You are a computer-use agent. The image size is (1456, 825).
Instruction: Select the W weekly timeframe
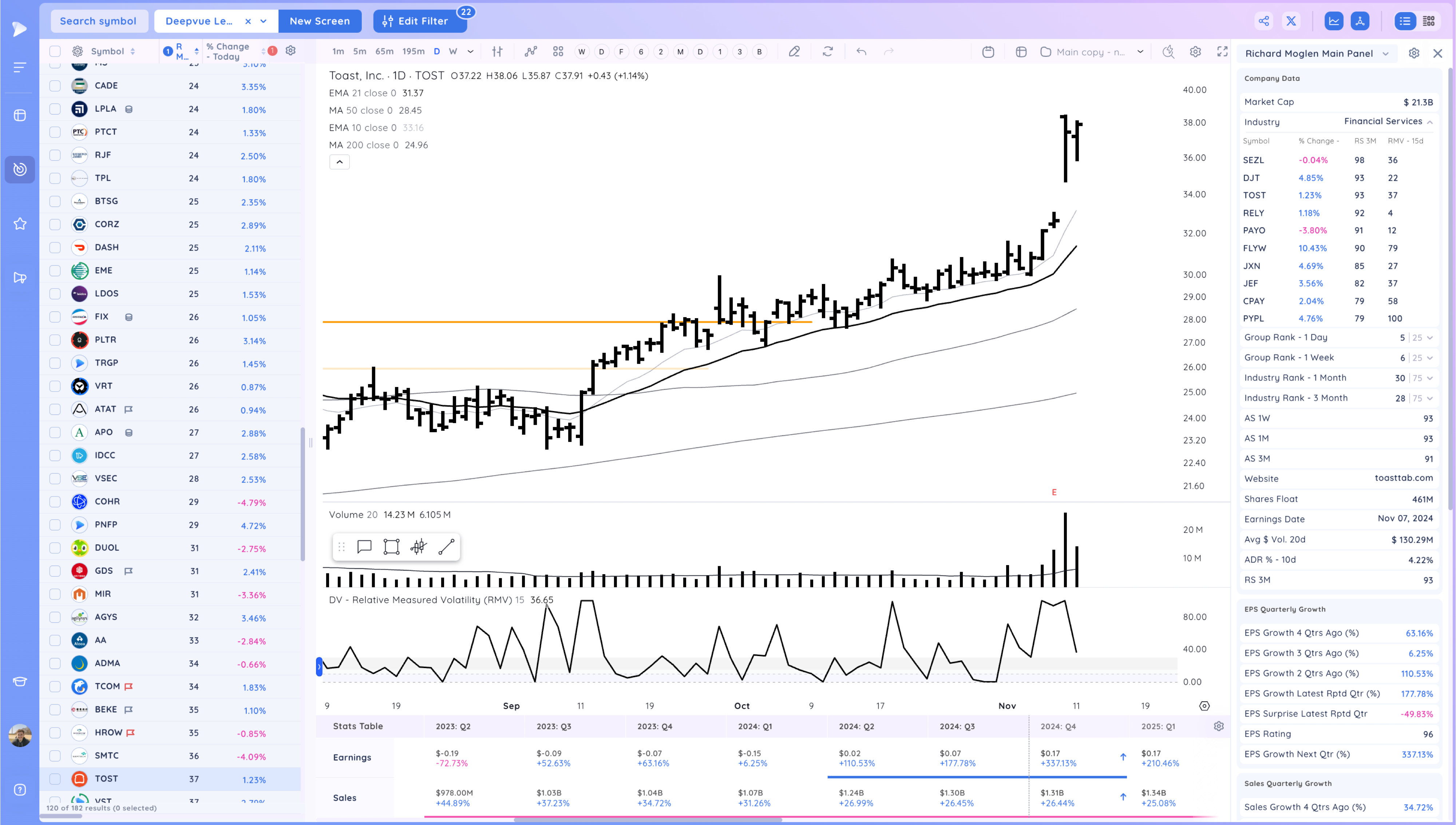coord(452,52)
